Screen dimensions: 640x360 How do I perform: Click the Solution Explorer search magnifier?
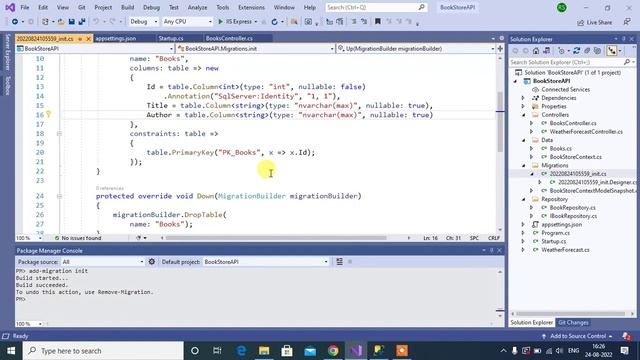coord(627,62)
